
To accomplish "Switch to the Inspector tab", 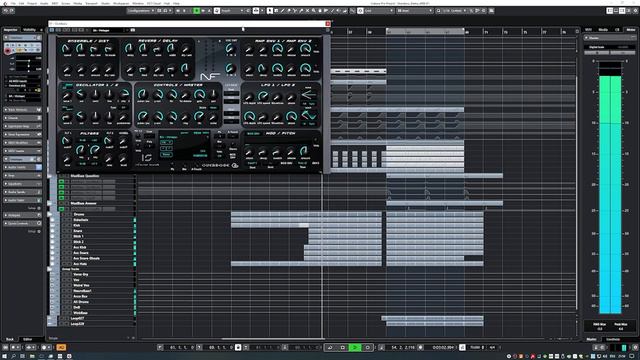I will (x=11, y=30).
